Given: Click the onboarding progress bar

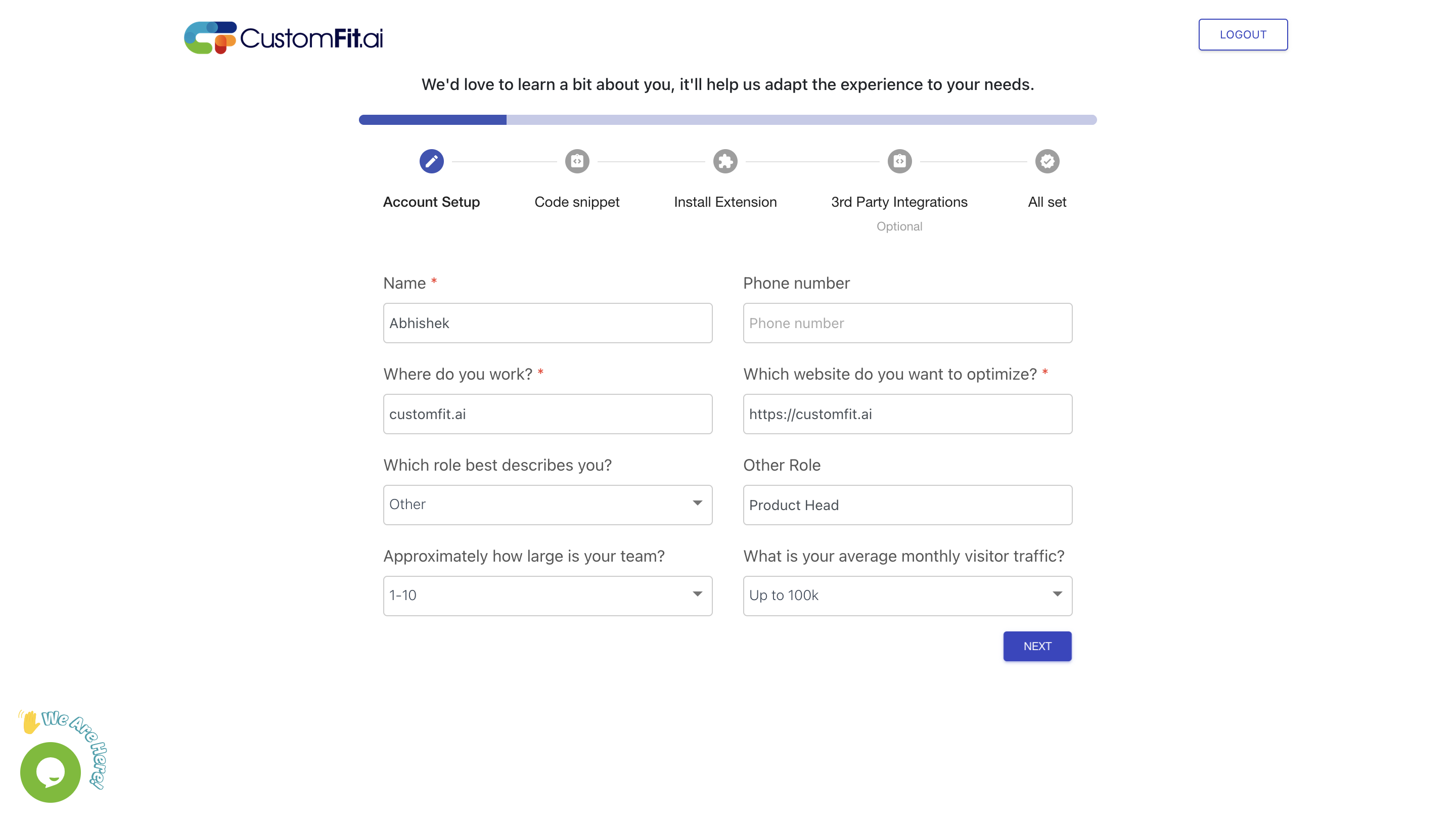Looking at the screenshot, I should (x=727, y=120).
